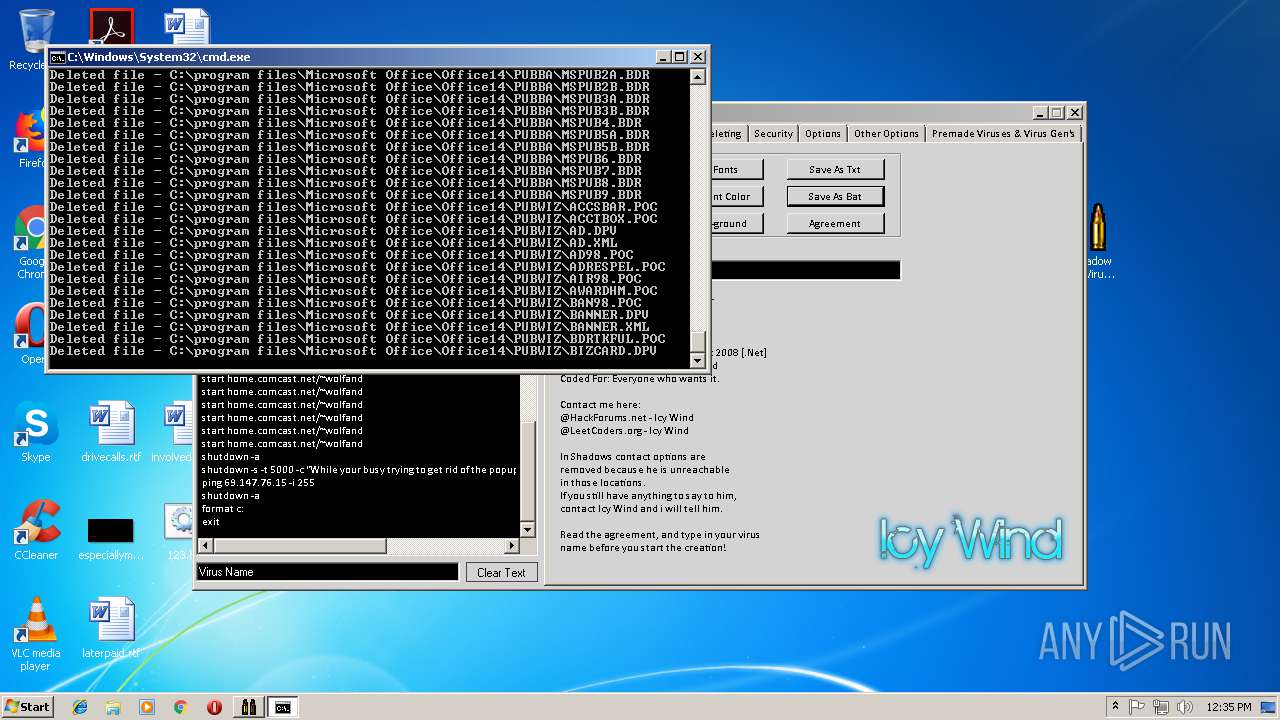This screenshot has width=1280, height=720.
Task: Click '@HackForums.net - Icy Wind' contact text
Action: point(627,418)
